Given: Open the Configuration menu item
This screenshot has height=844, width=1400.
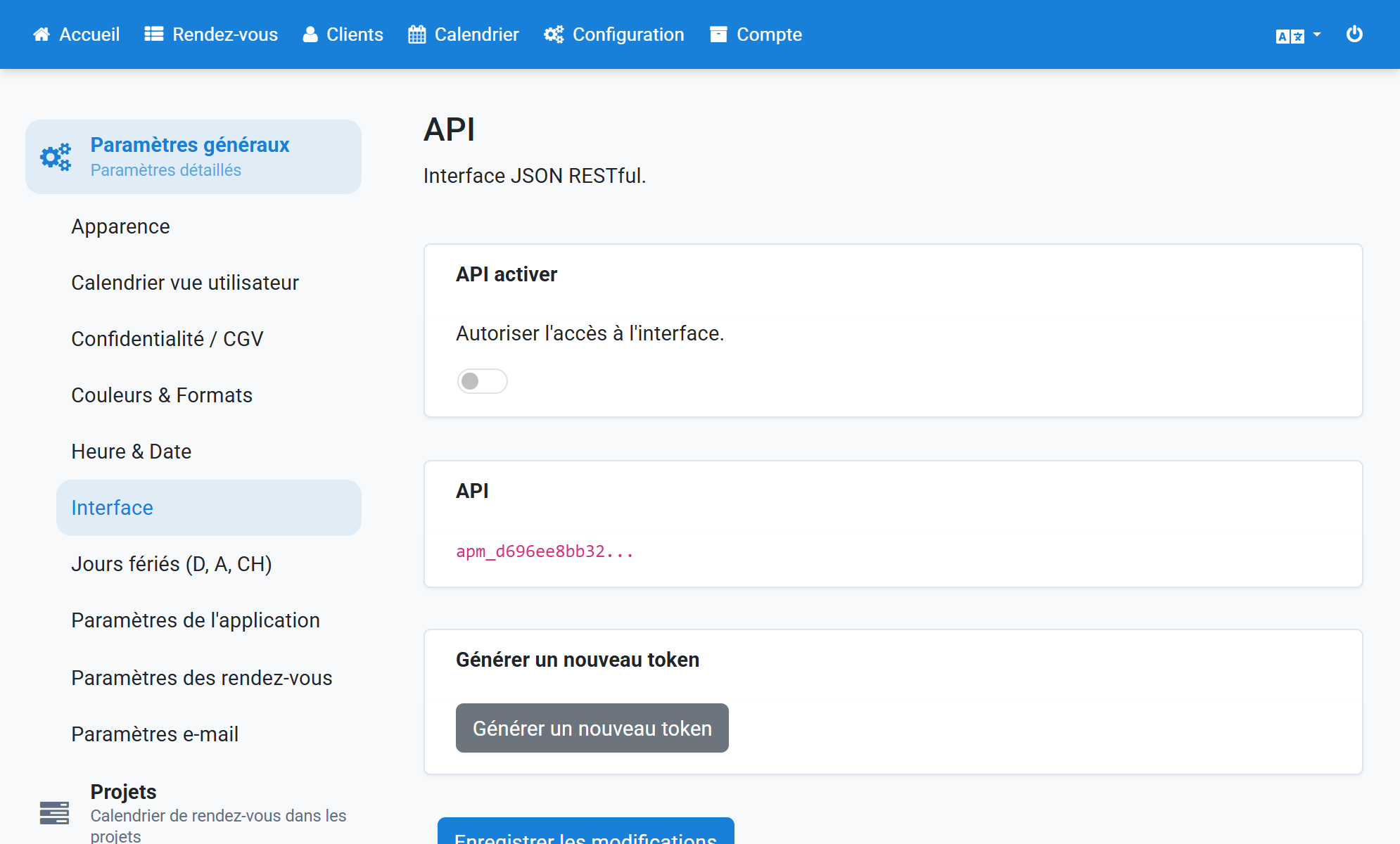Looking at the screenshot, I should click(x=613, y=34).
